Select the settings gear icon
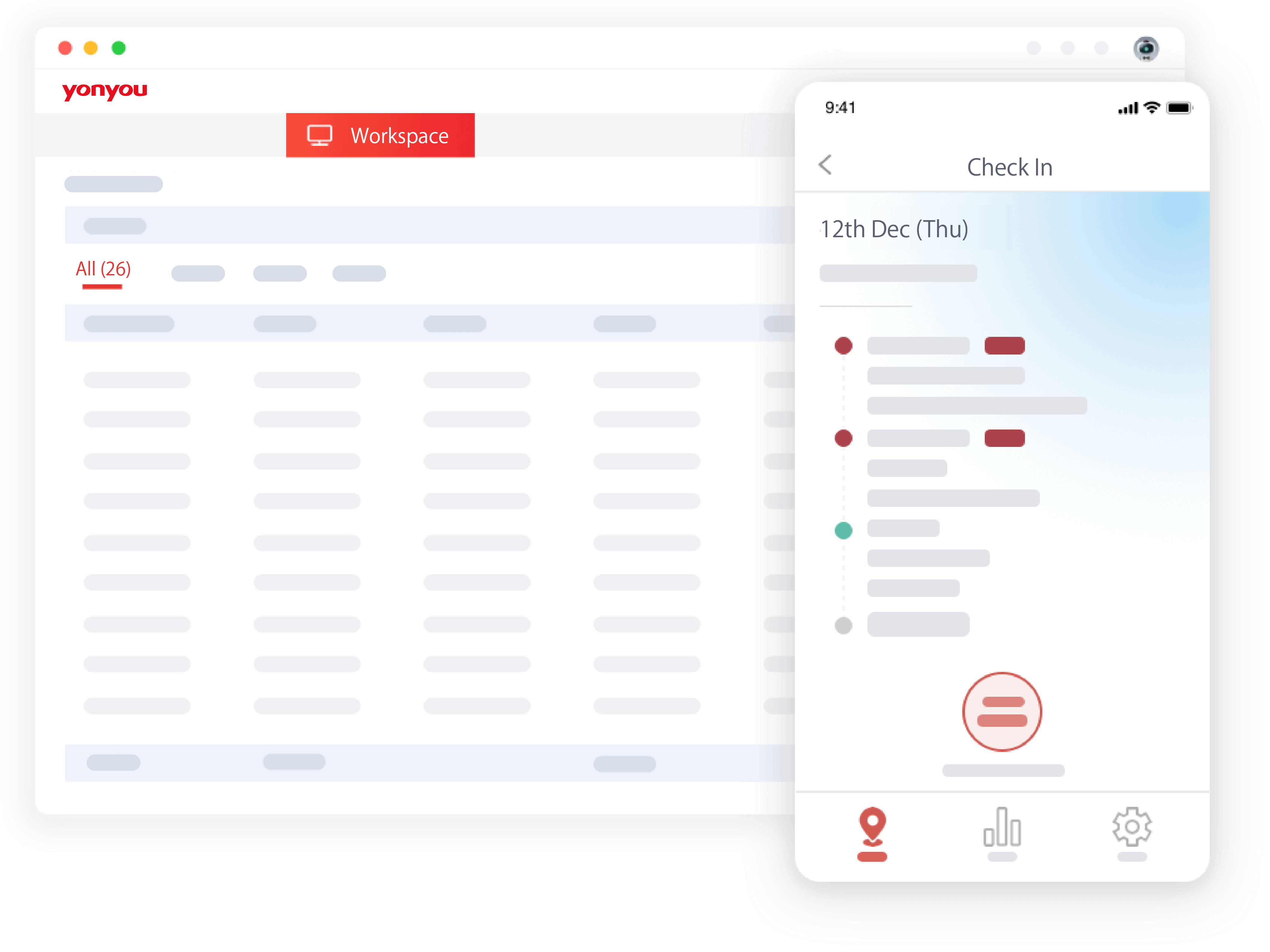 [x=1131, y=828]
